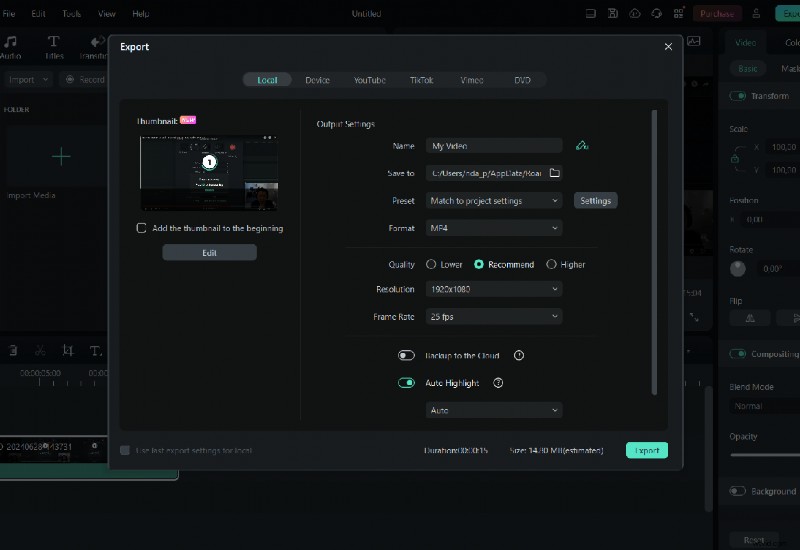
Task: Click the help icon next to Auto Highlight
Action: pyautogui.click(x=498, y=383)
